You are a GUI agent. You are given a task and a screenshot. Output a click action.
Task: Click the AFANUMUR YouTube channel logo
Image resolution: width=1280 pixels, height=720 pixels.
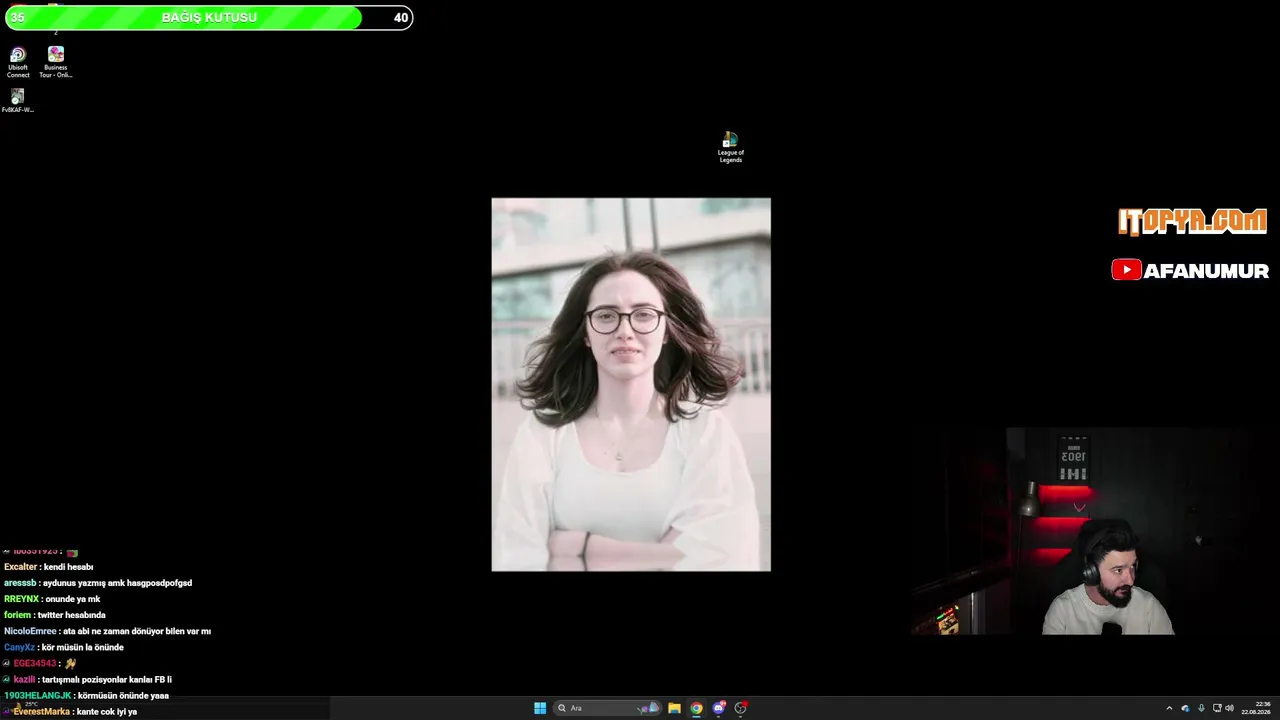click(x=1190, y=270)
